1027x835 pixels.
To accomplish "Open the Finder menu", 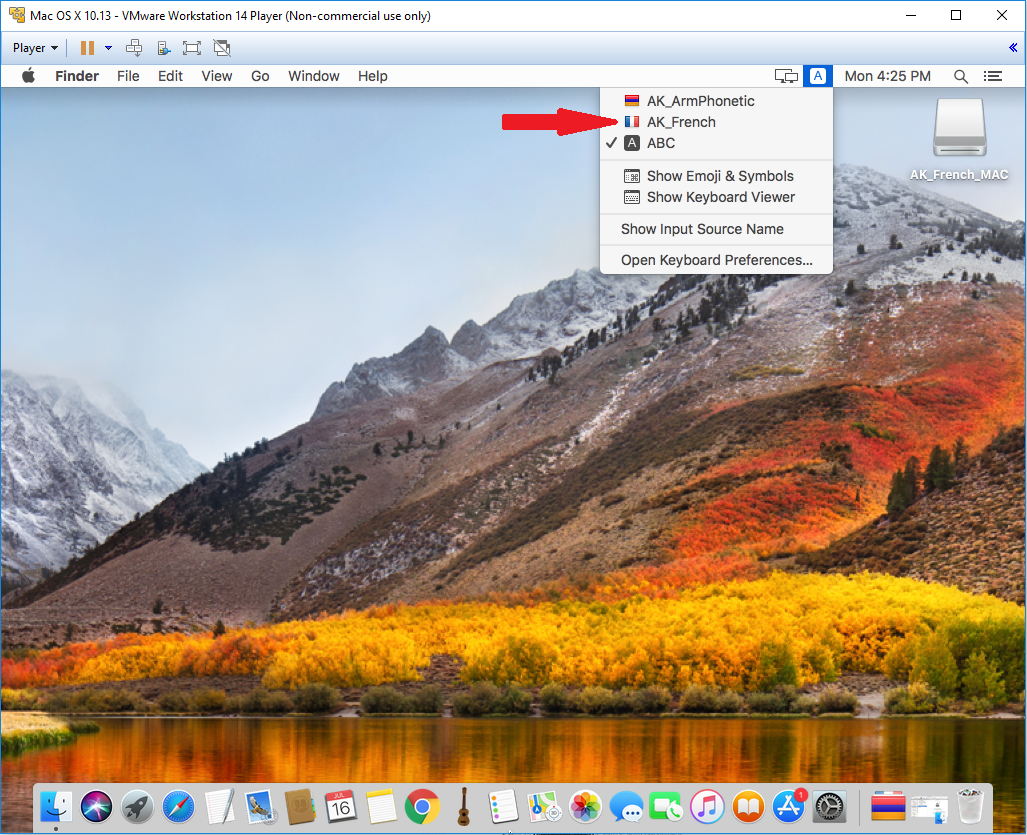I will (x=77, y=76).
